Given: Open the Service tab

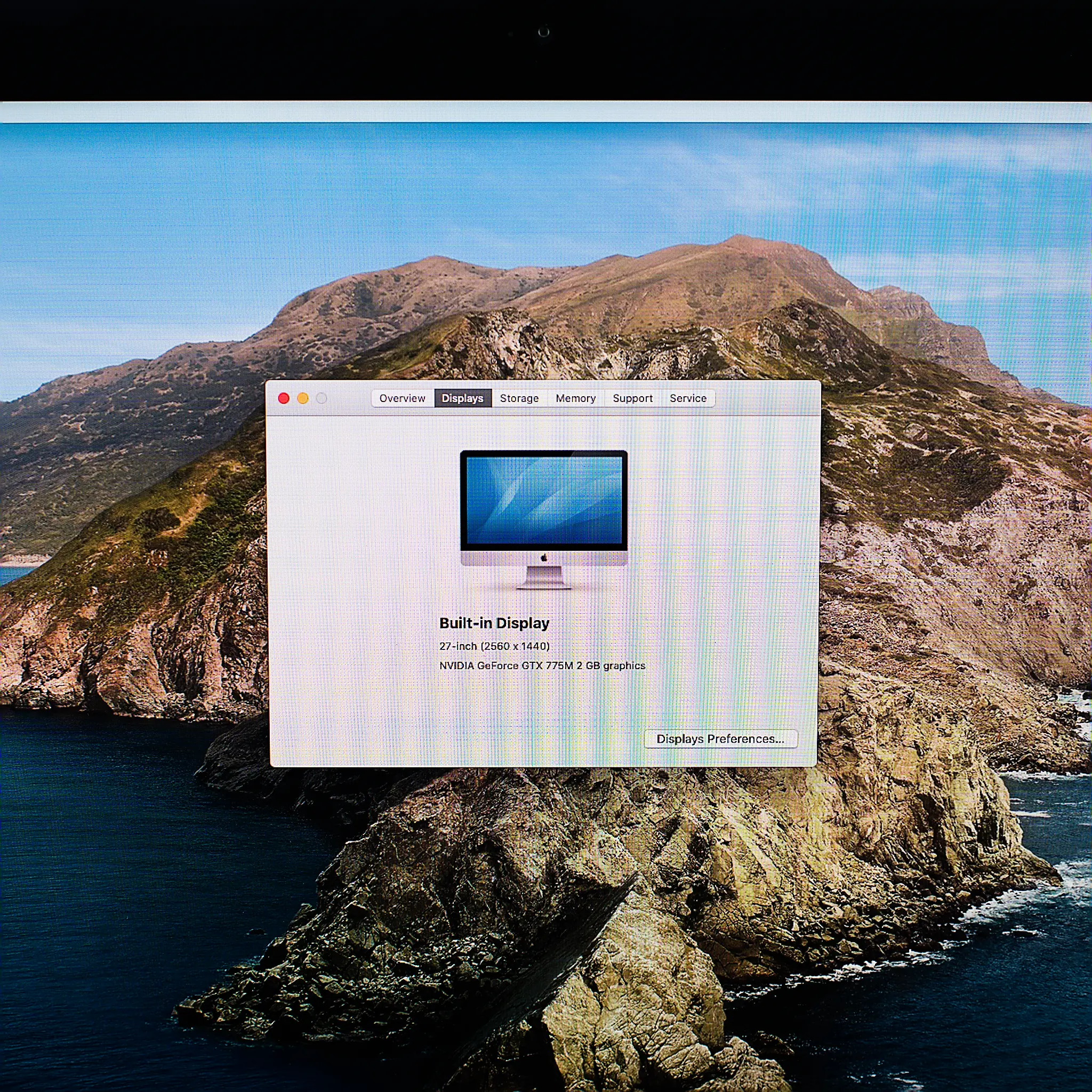Looking at the screenshot, I should (688, 398).
